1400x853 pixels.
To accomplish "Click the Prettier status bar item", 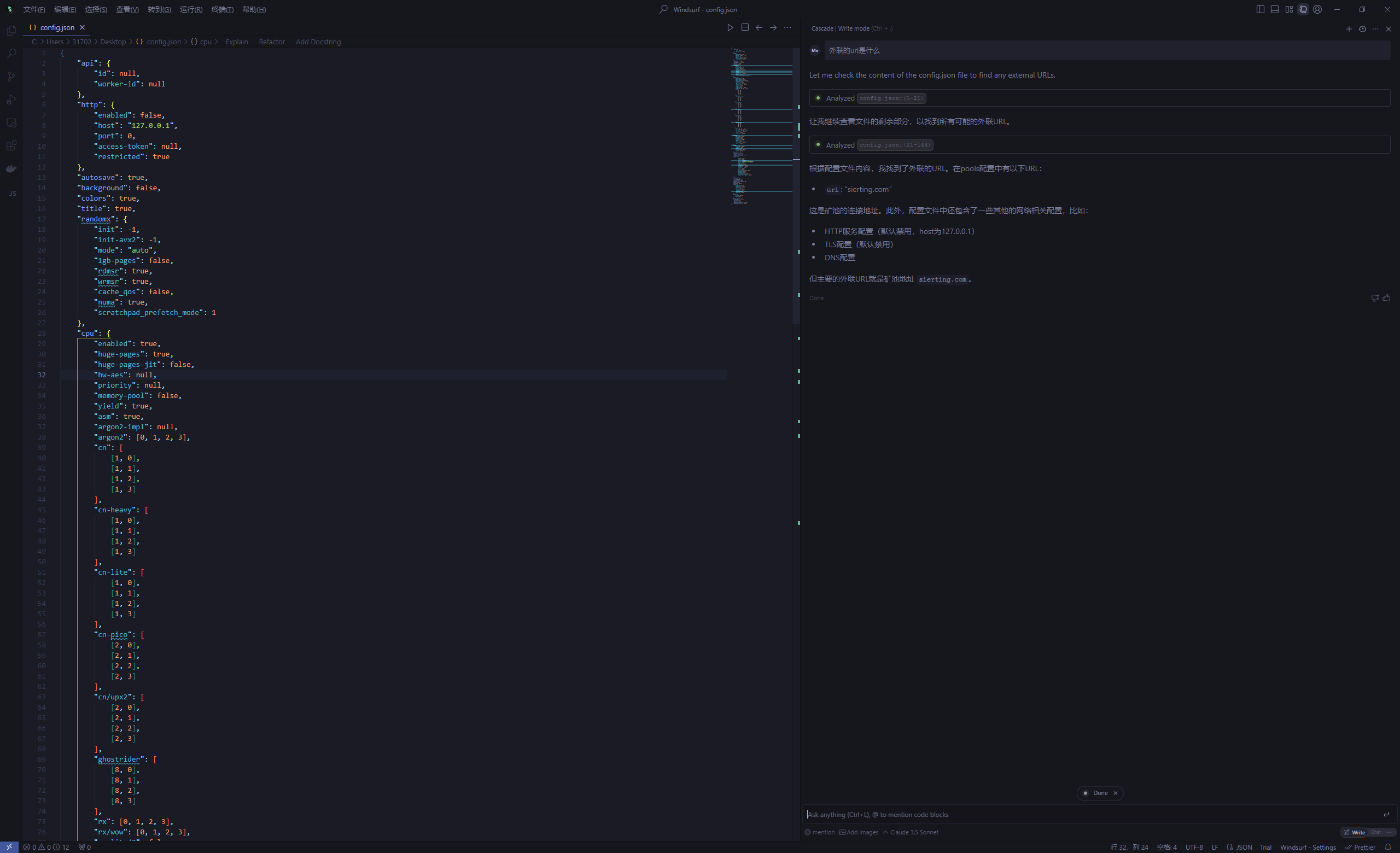I will pos(1360,847).
